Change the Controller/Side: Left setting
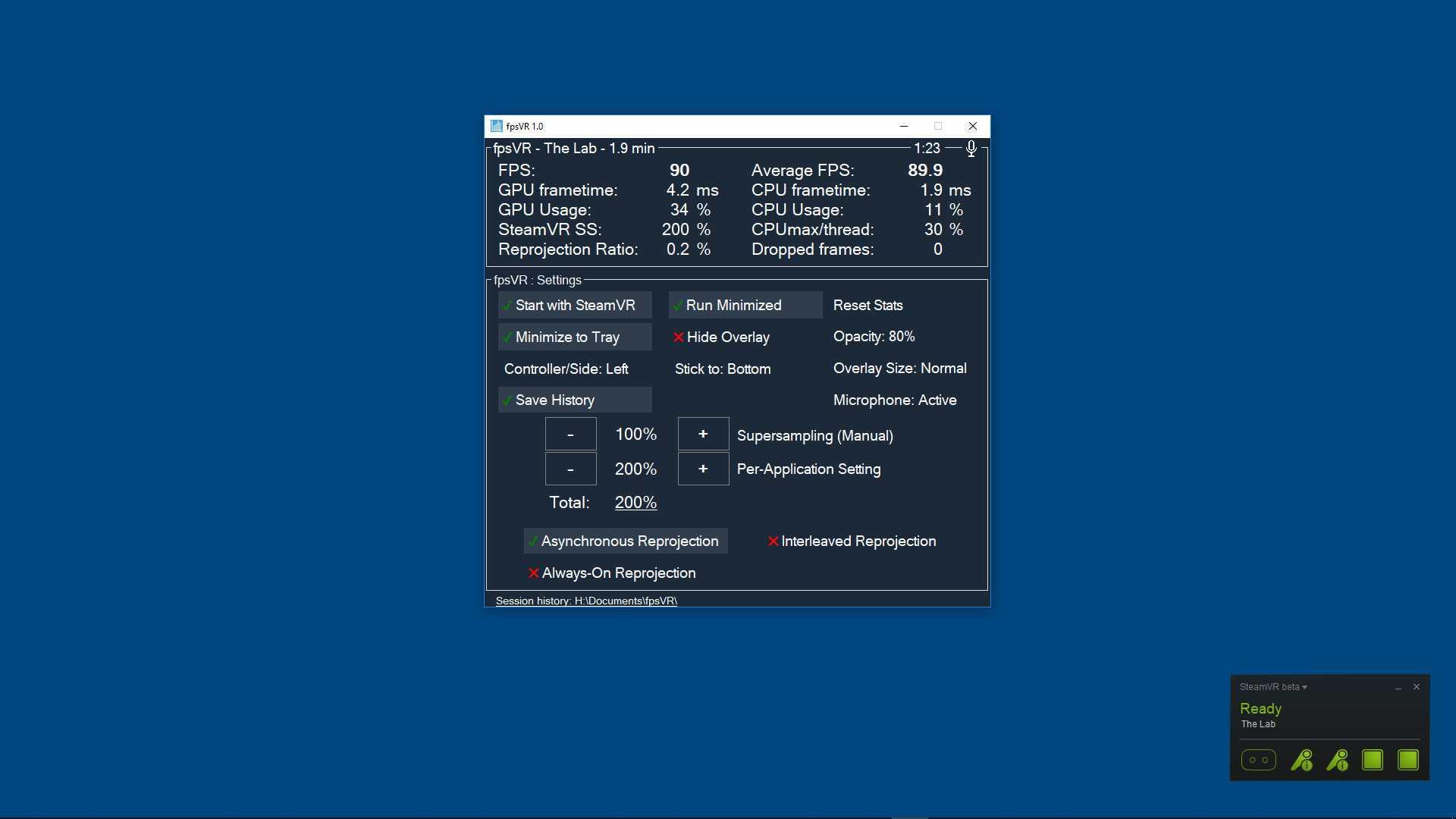Screen dimensions: 1456x819 566,369
